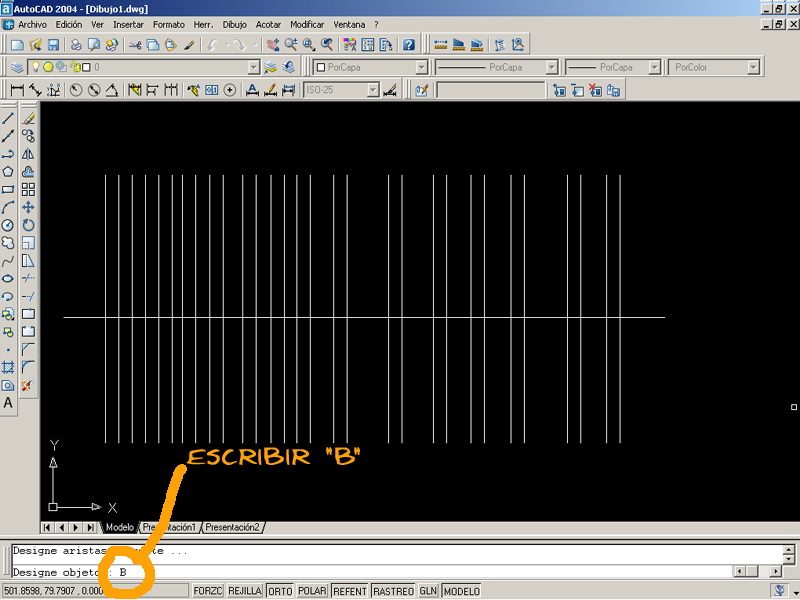Select the Multiline Text tool
This screenshot has width=800, height=600.
(8, 403)
